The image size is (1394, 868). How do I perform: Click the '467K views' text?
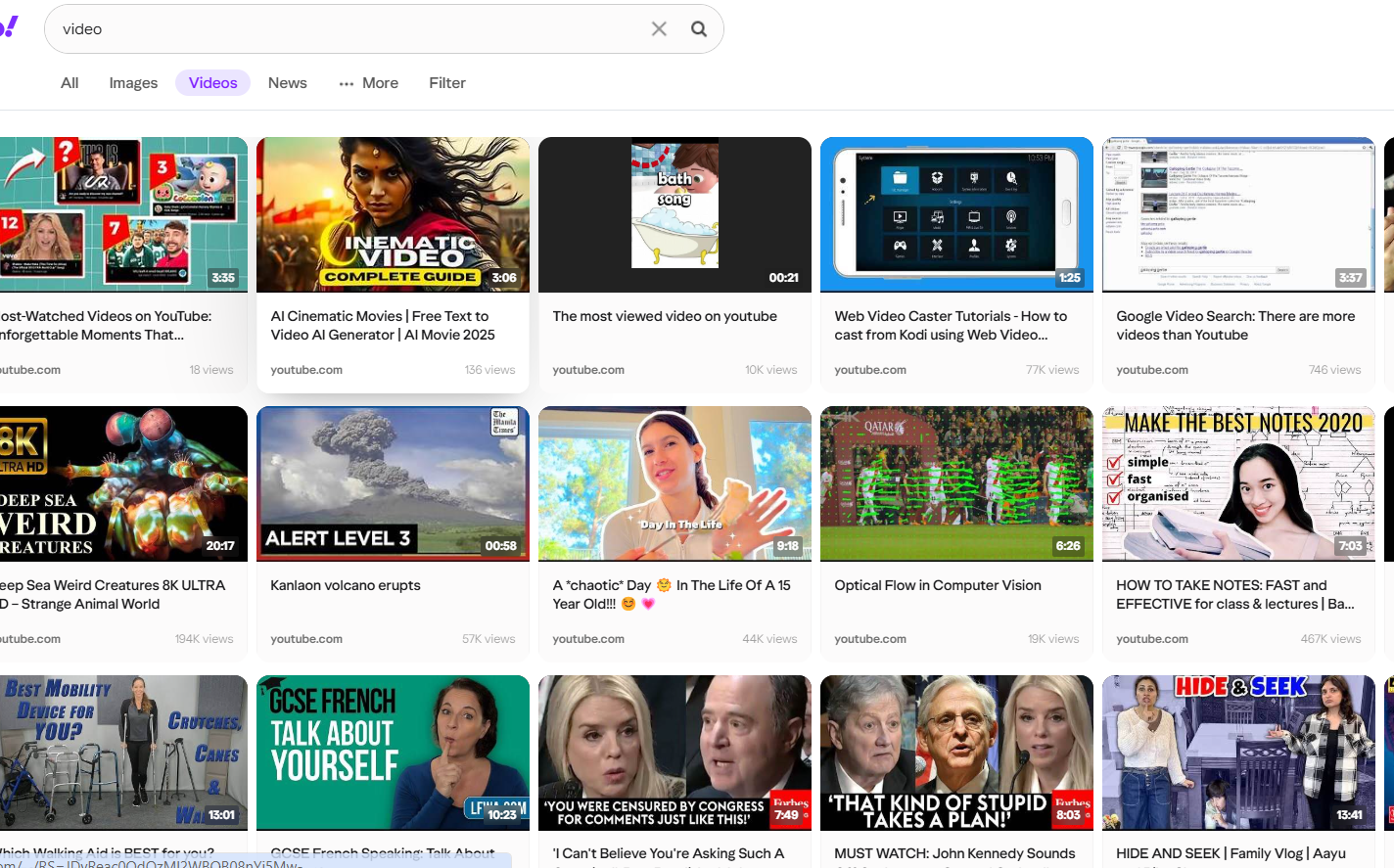(1330, 639)
